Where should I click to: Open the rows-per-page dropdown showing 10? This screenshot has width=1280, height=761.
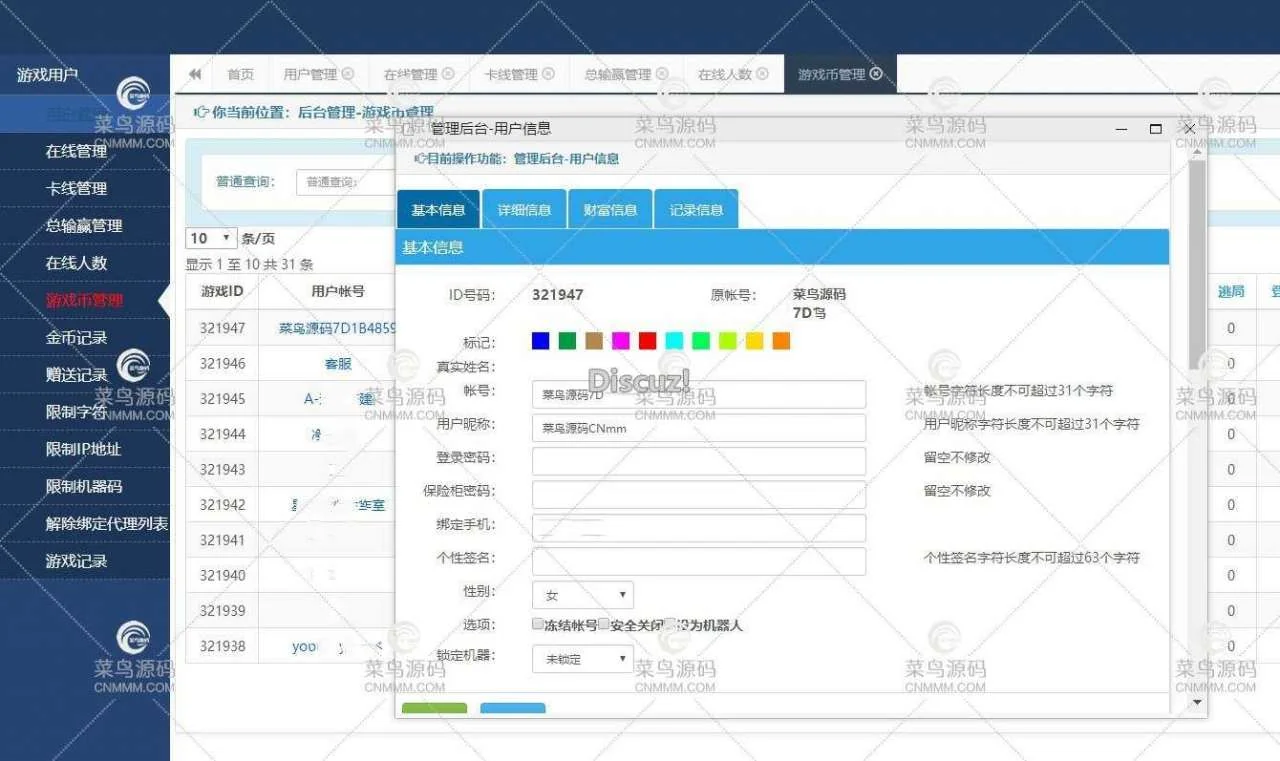pyautogui.click(x=211, y=238)
